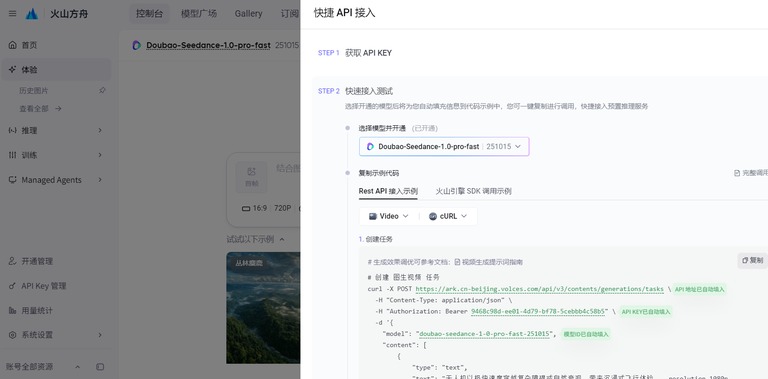
Task: Open the Doubao-Seedance-1.0-pro-fast model dropdown
Action: [x=444, y=146]
